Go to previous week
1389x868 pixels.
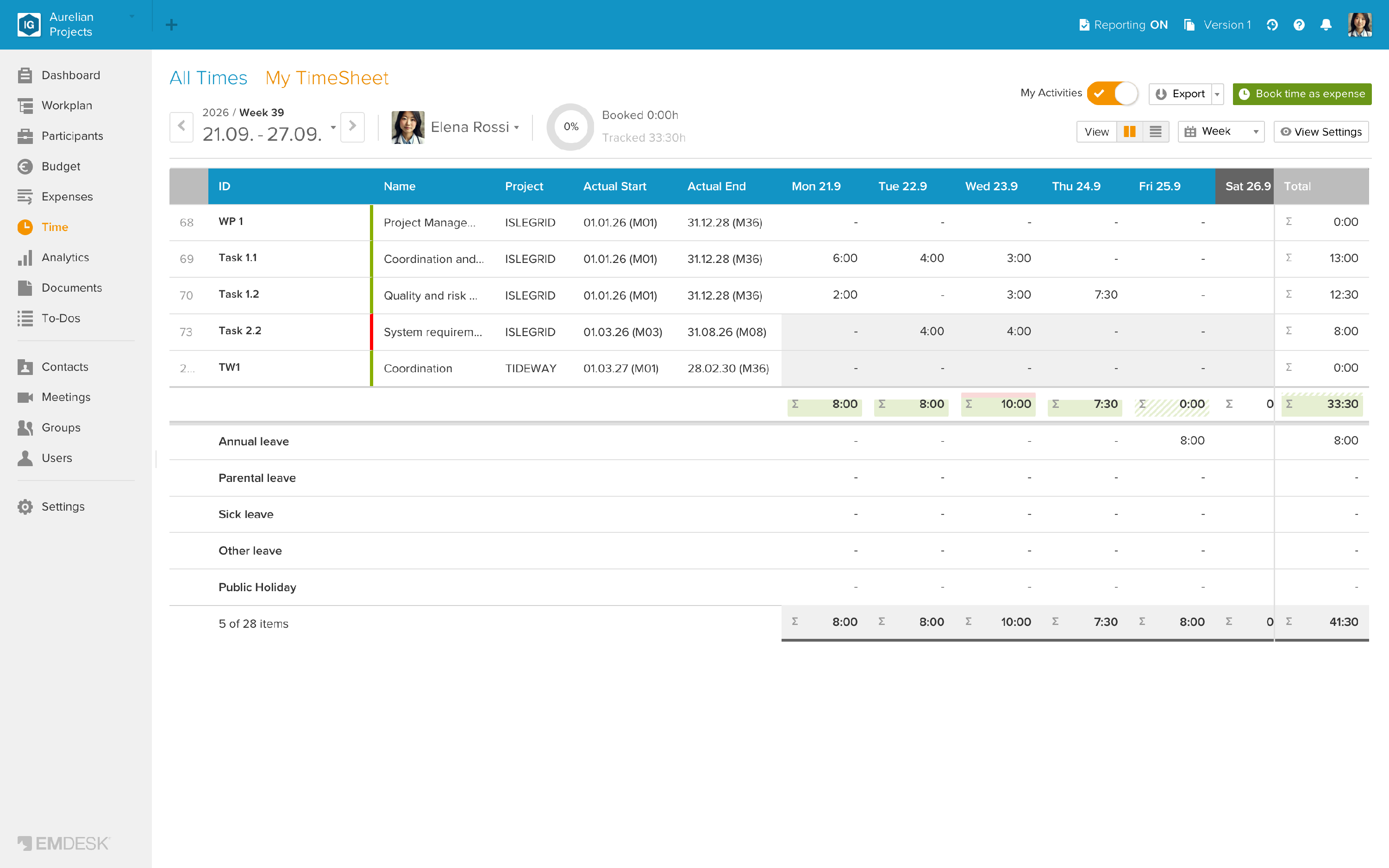tap(181, 126)
